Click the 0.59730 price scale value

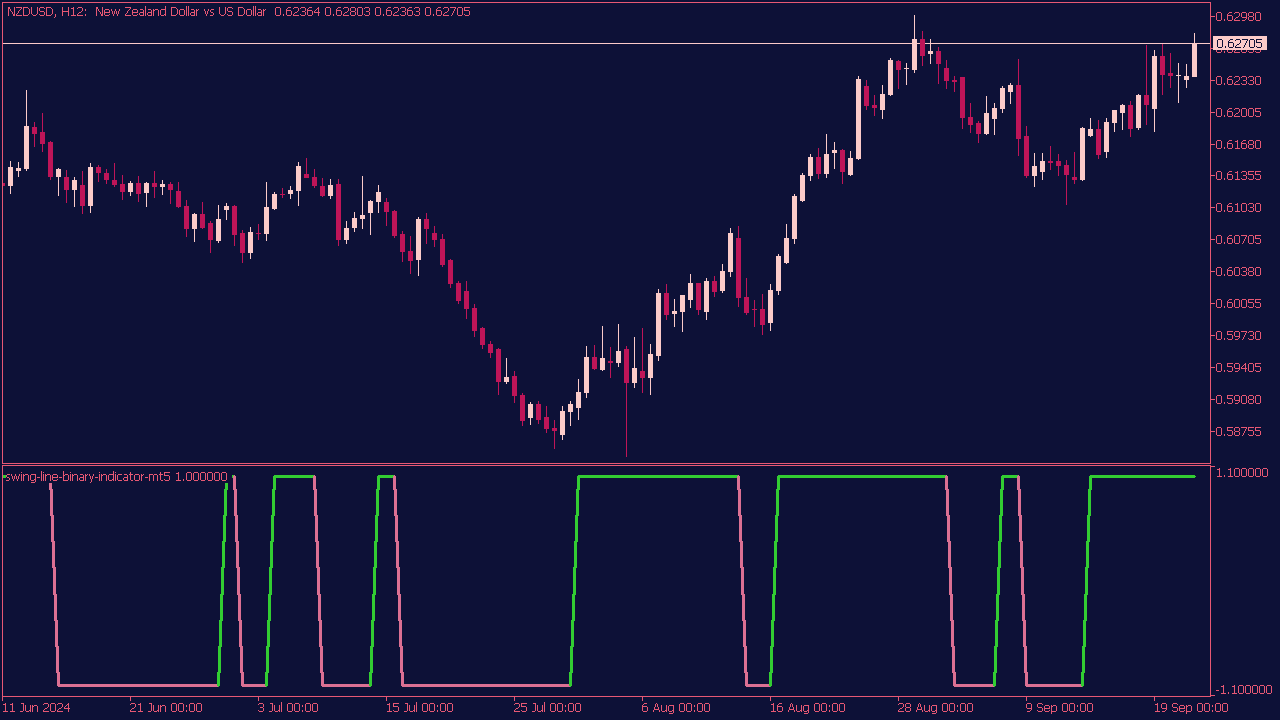coord(1240,335)
